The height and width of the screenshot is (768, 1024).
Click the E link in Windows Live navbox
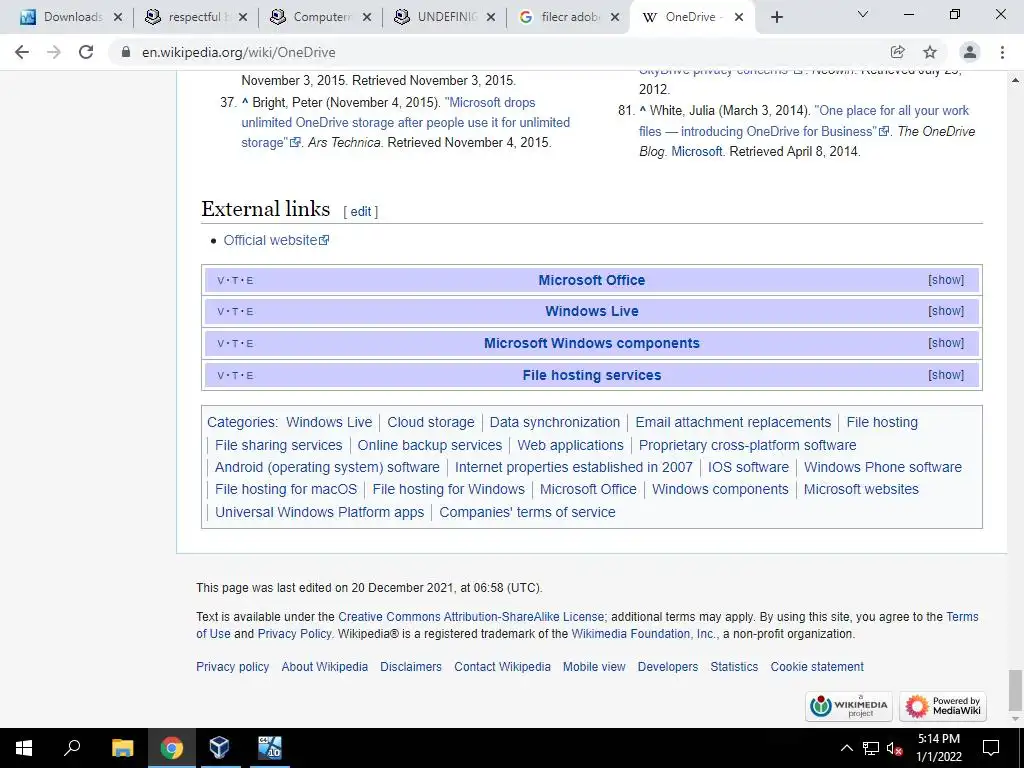[249, 312]
